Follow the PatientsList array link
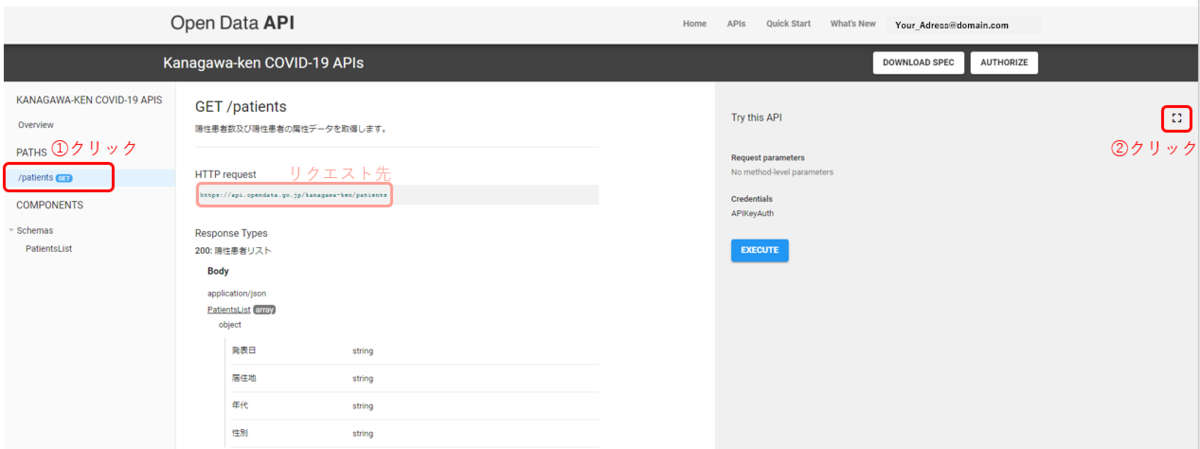This screenshot has height=449, width=1200. 229,310
